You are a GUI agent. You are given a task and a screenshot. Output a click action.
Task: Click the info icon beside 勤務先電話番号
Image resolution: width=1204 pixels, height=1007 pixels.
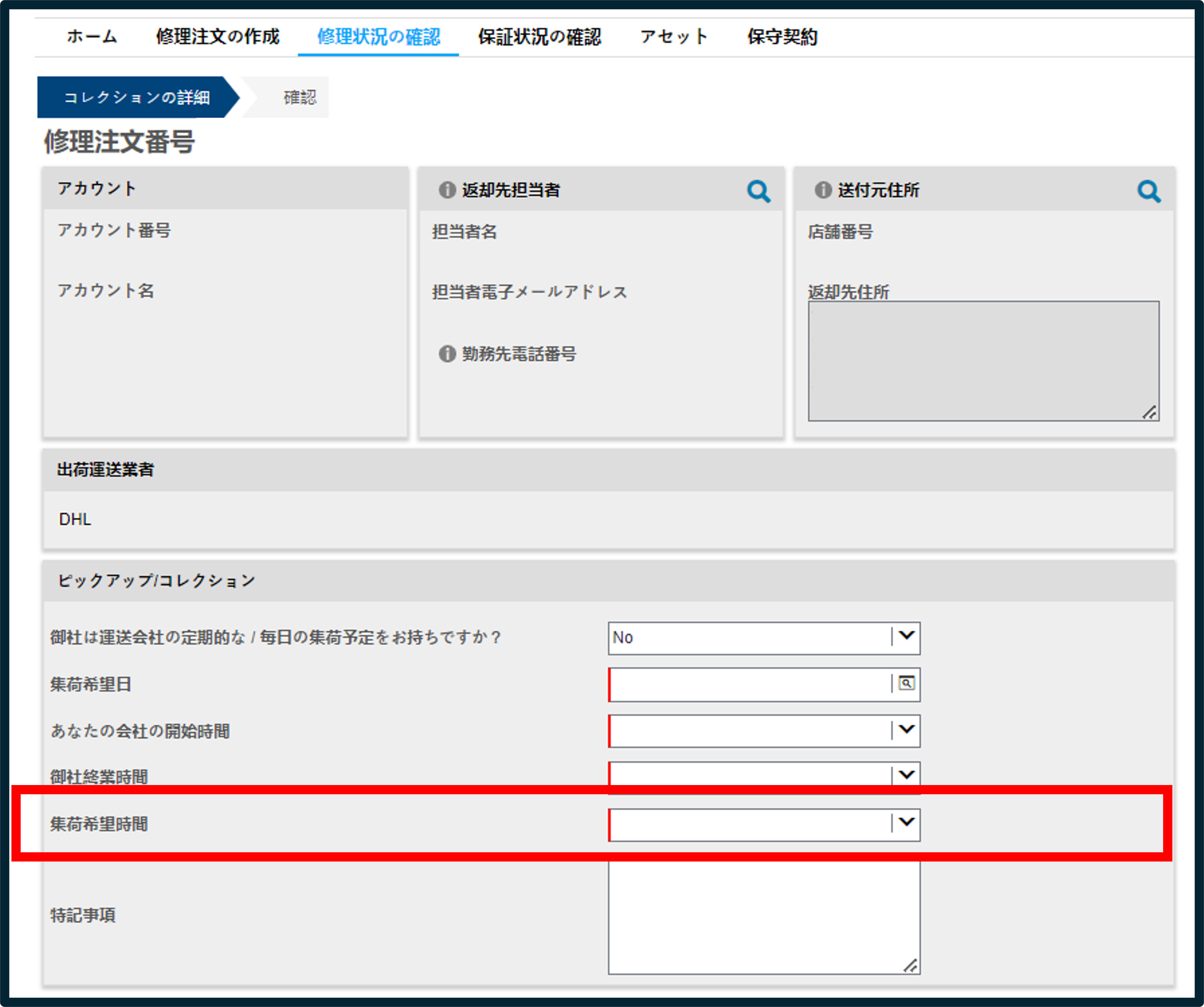pyautogui.click(x=446, y=354)
